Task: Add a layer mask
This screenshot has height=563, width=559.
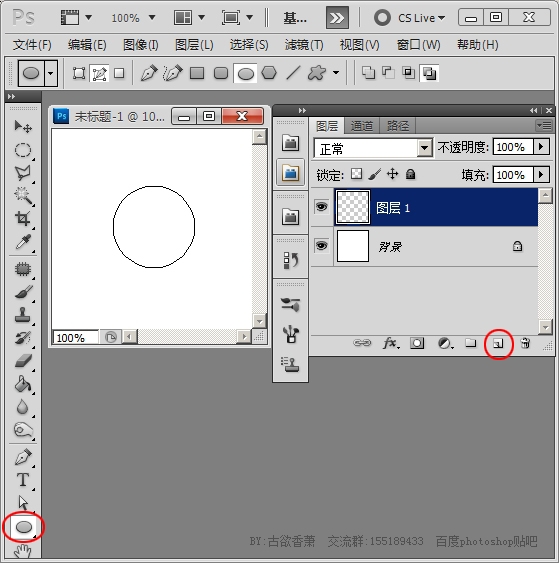Action: tap(417, 344)
